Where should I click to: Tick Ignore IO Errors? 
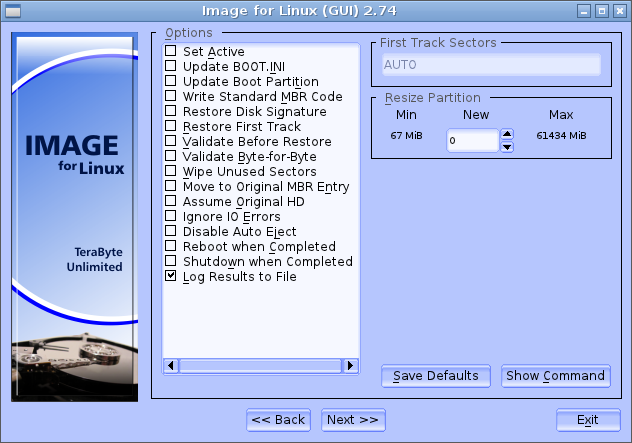click(170, 216)
